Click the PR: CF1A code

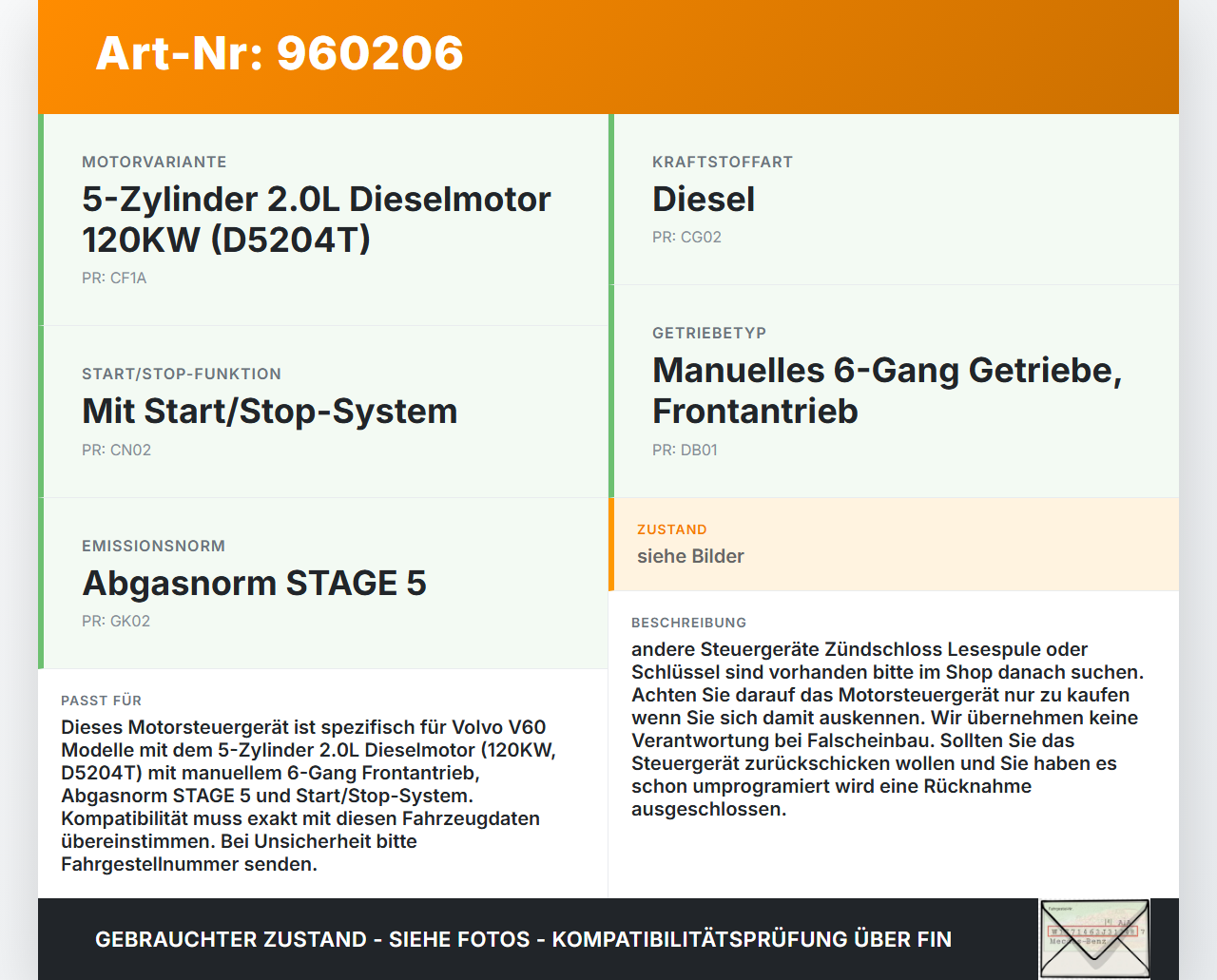tap(114, 279)
